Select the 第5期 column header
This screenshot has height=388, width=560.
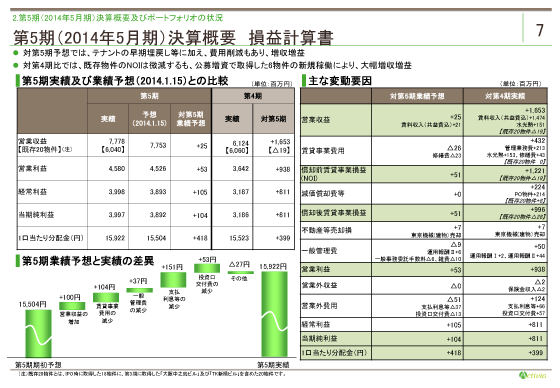pos(149,96)
